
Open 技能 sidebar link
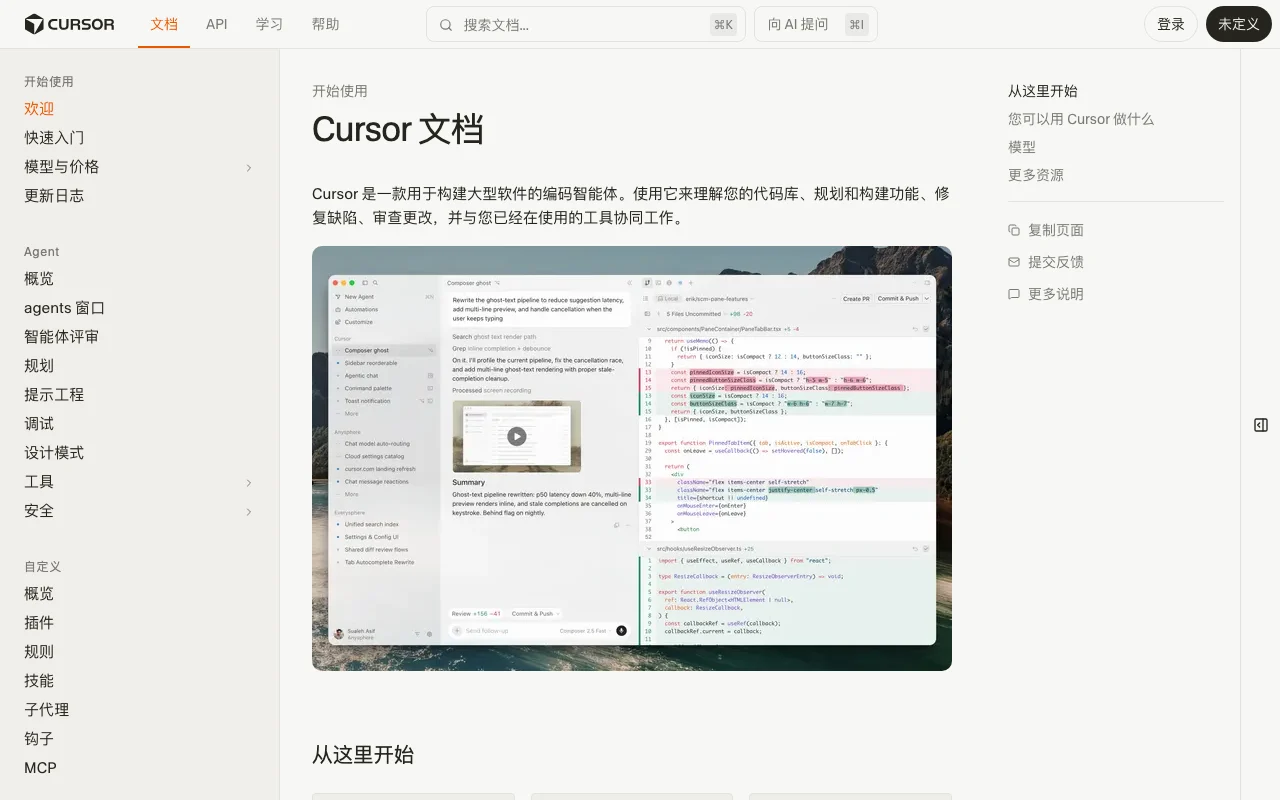[39, 681]
